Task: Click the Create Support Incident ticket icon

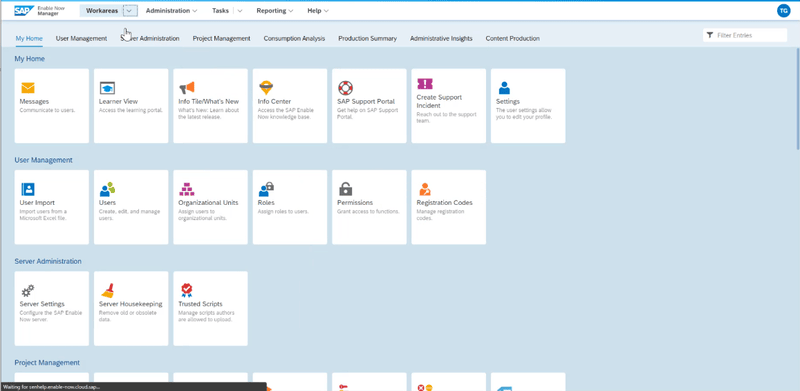Action: pyautogui.click(x=424, y=84)
